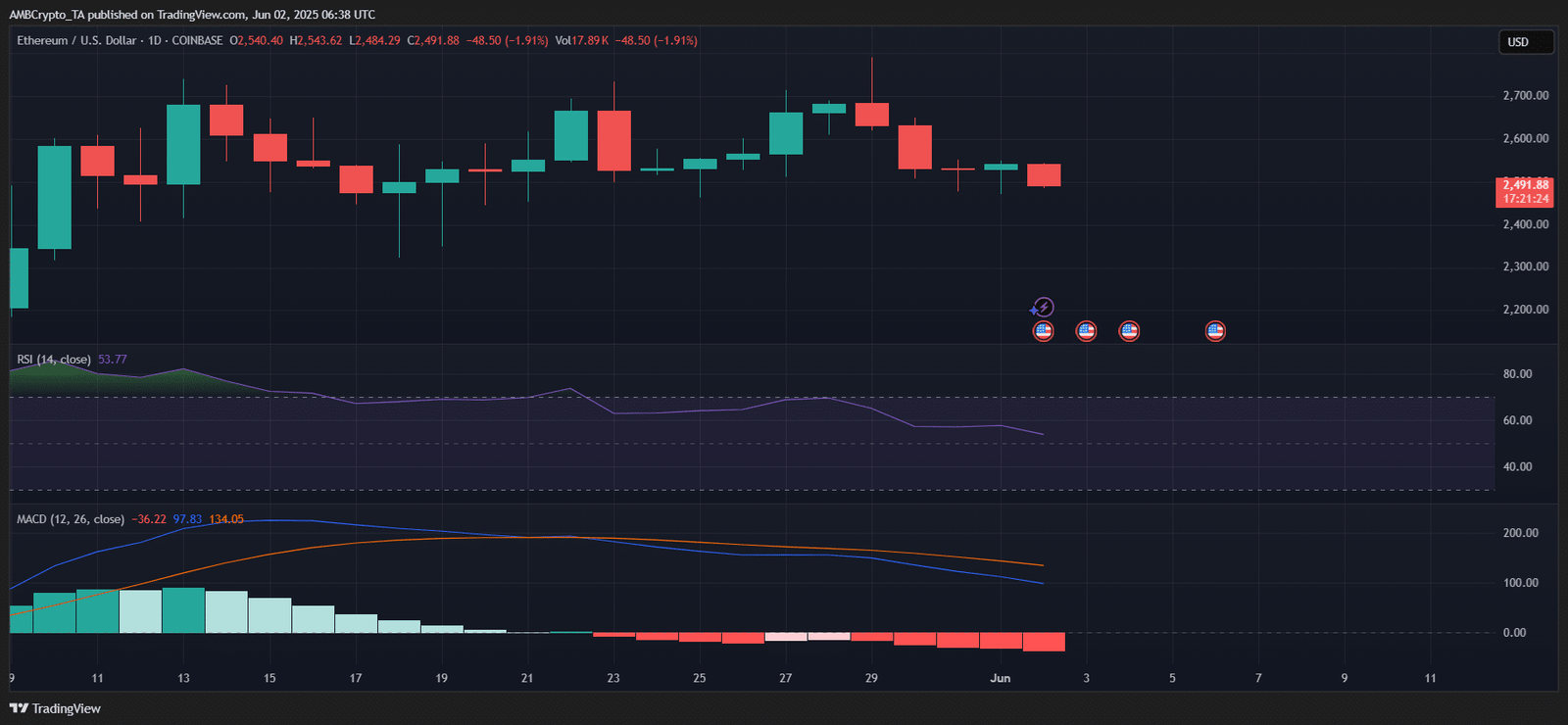Click the candle countdown 17:21:24
The image size is (1568, 725).
1526,199
